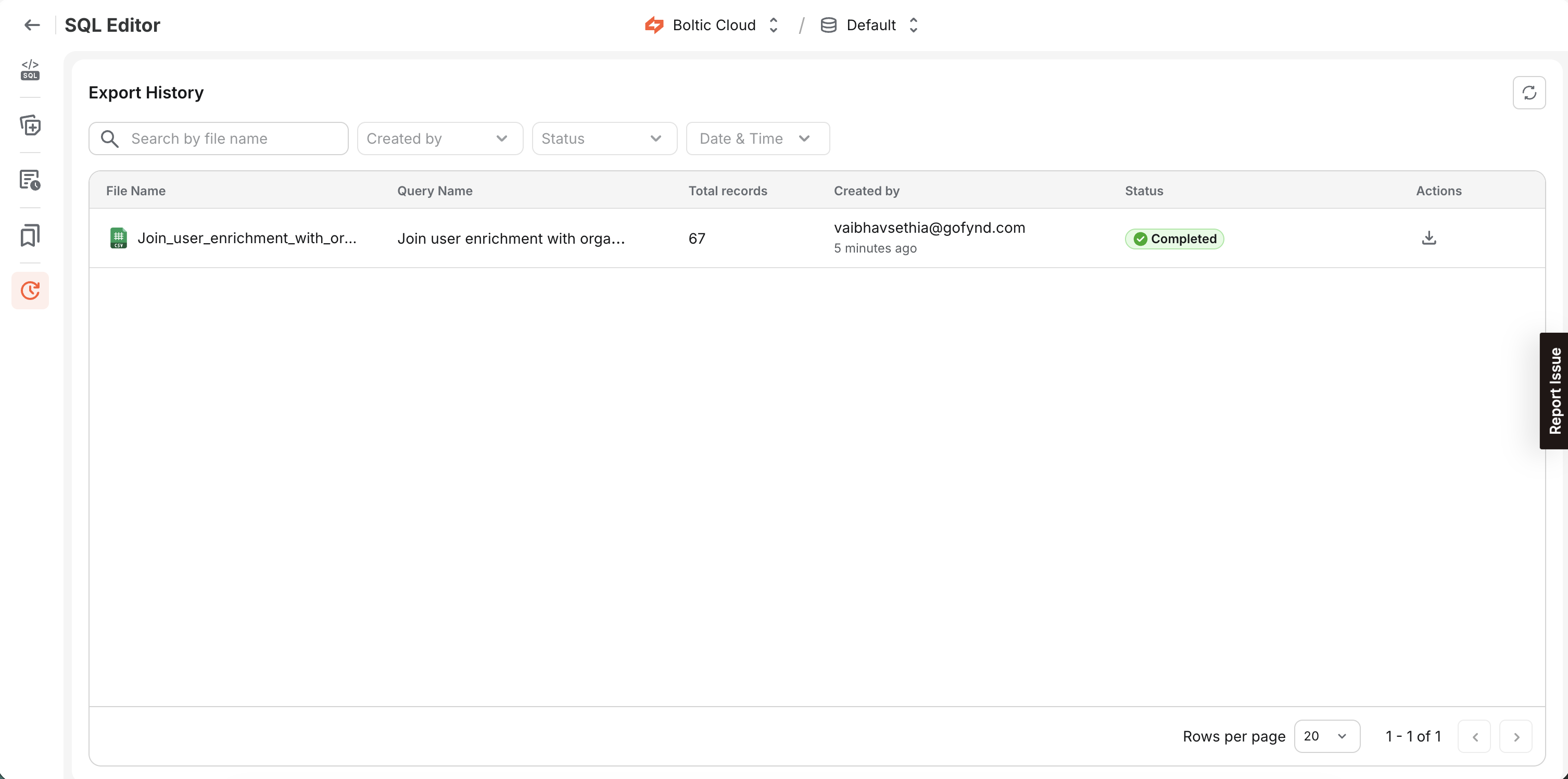Change rows per page using the 20 selector
Image resolution: width=1568 pixels, height=779 pixels.
click(x=1327, y=736)
